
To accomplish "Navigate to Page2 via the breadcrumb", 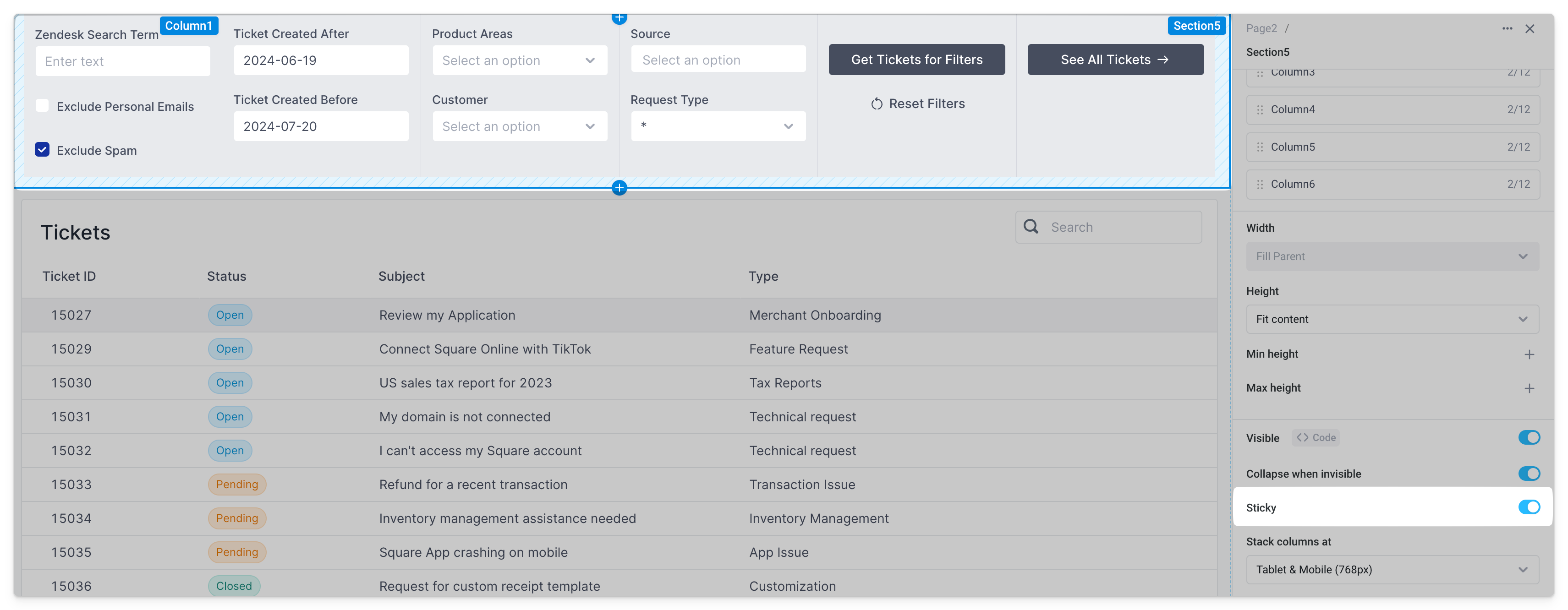I will click(1261, 28).
